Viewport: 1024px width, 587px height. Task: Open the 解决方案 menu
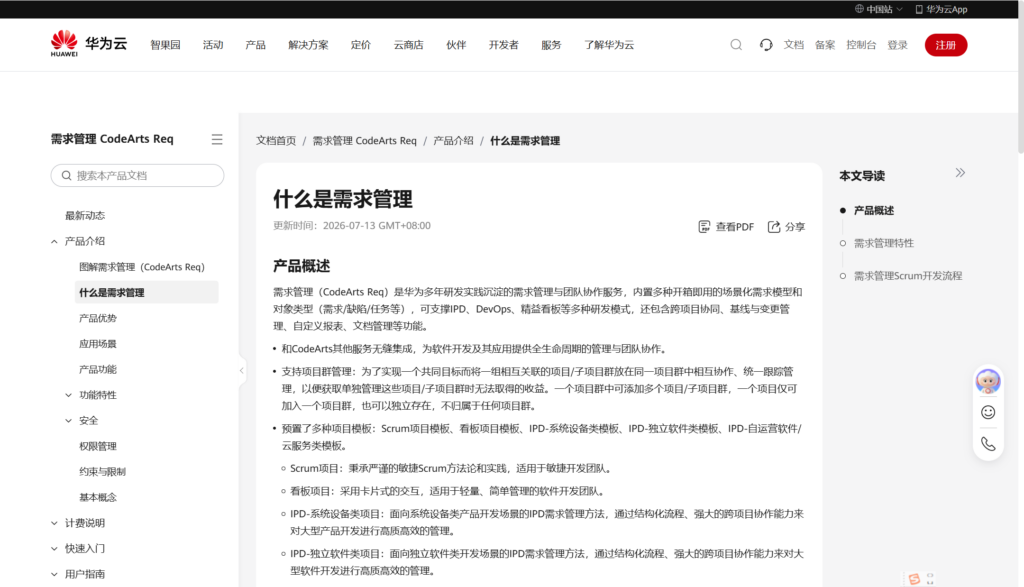click(x=308, y=44)
